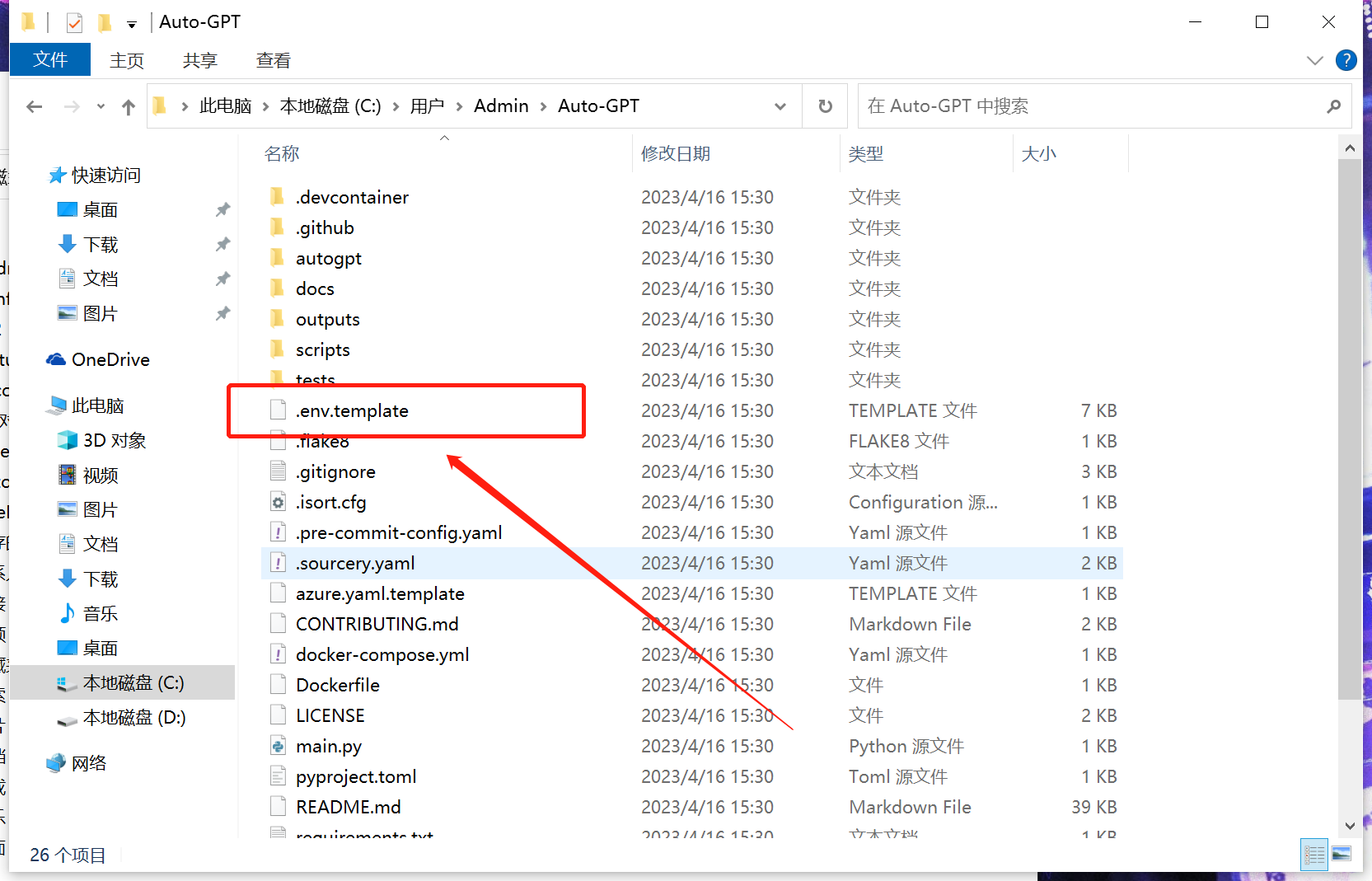Viewport: 1372px width, 881px height.
Task: Open pinned 桌面 under quick access
Action: point(101,210)
